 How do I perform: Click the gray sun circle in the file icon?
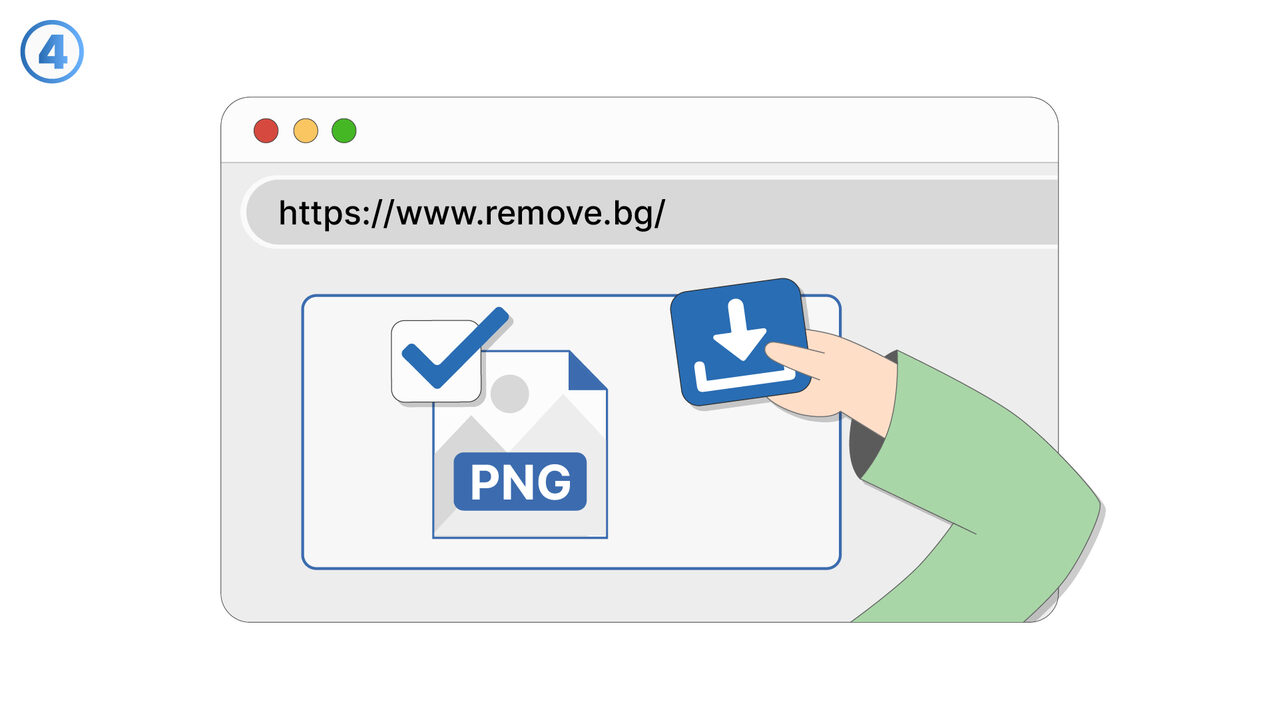pos(509,394)
